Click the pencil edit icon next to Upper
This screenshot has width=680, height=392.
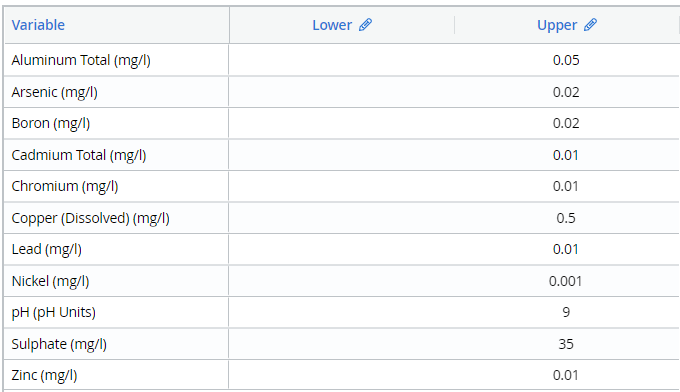[x=590, y=25]
